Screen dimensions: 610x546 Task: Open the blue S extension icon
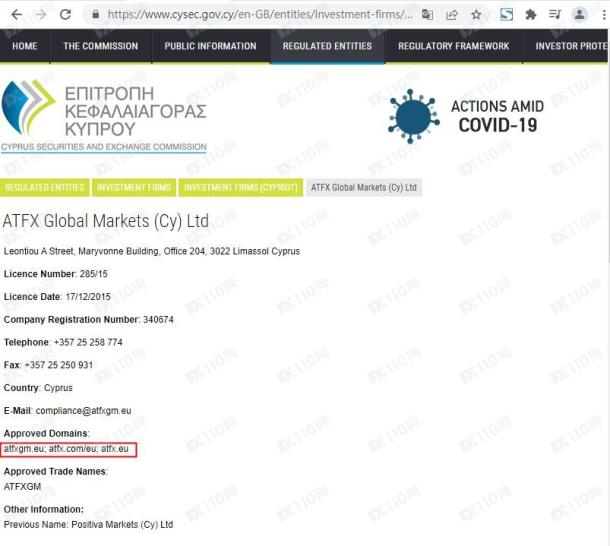(x=506, y=15)
